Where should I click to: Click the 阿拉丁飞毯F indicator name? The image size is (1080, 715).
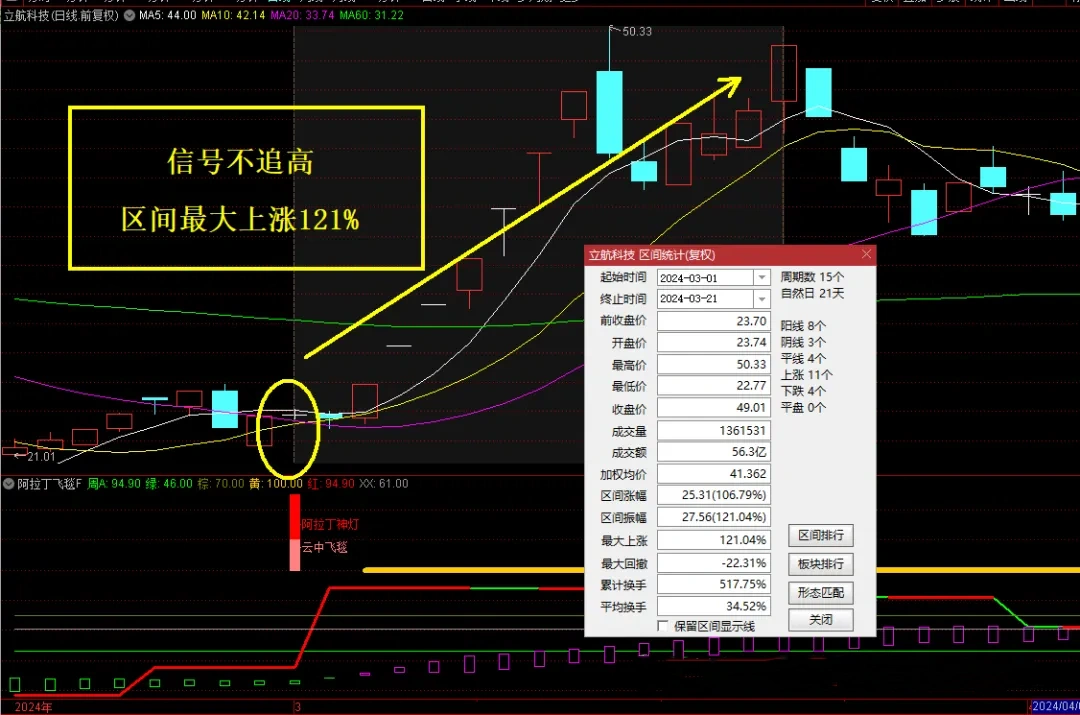pos(50,484)
